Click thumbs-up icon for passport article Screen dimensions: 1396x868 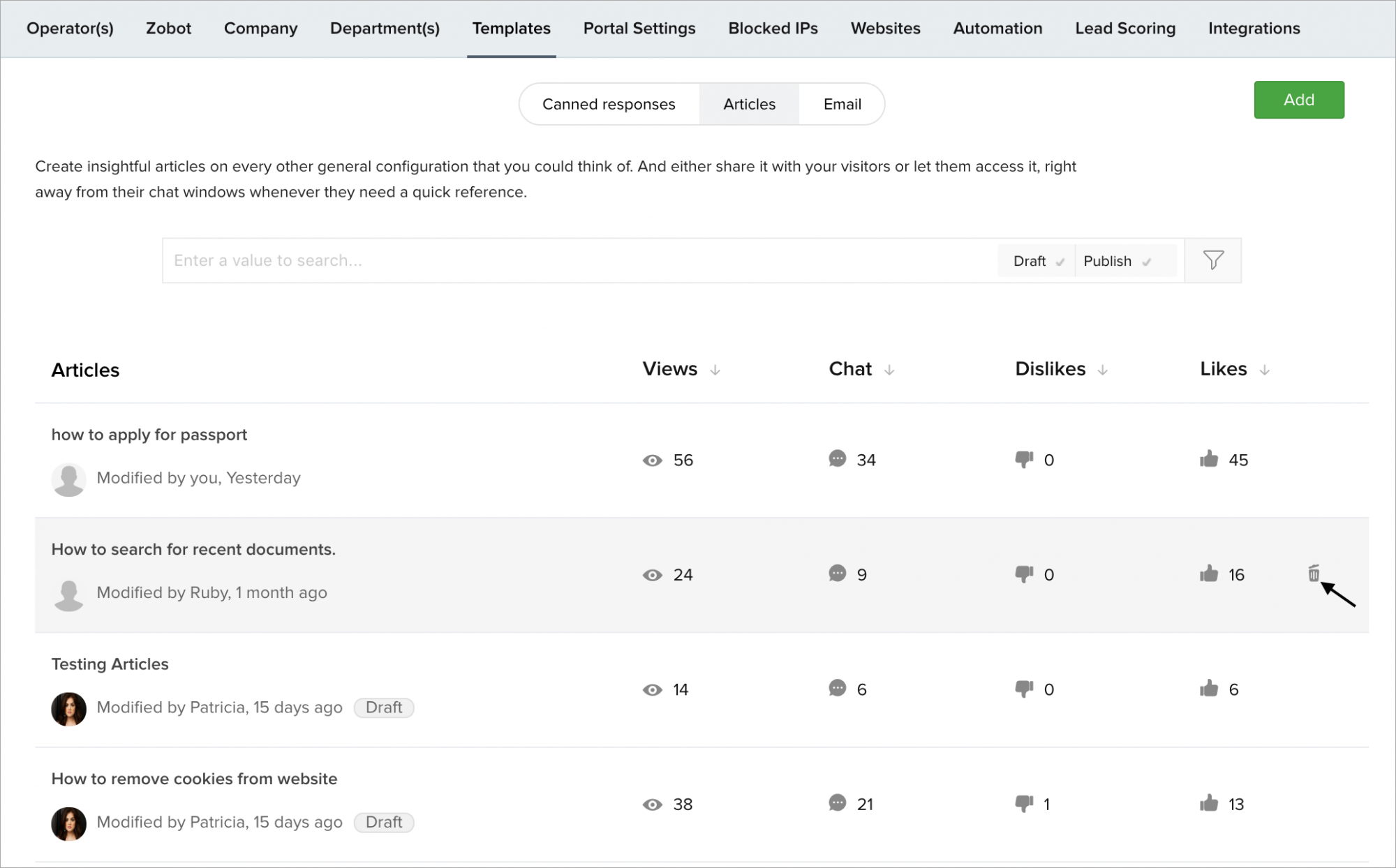tap(1209, 459)
